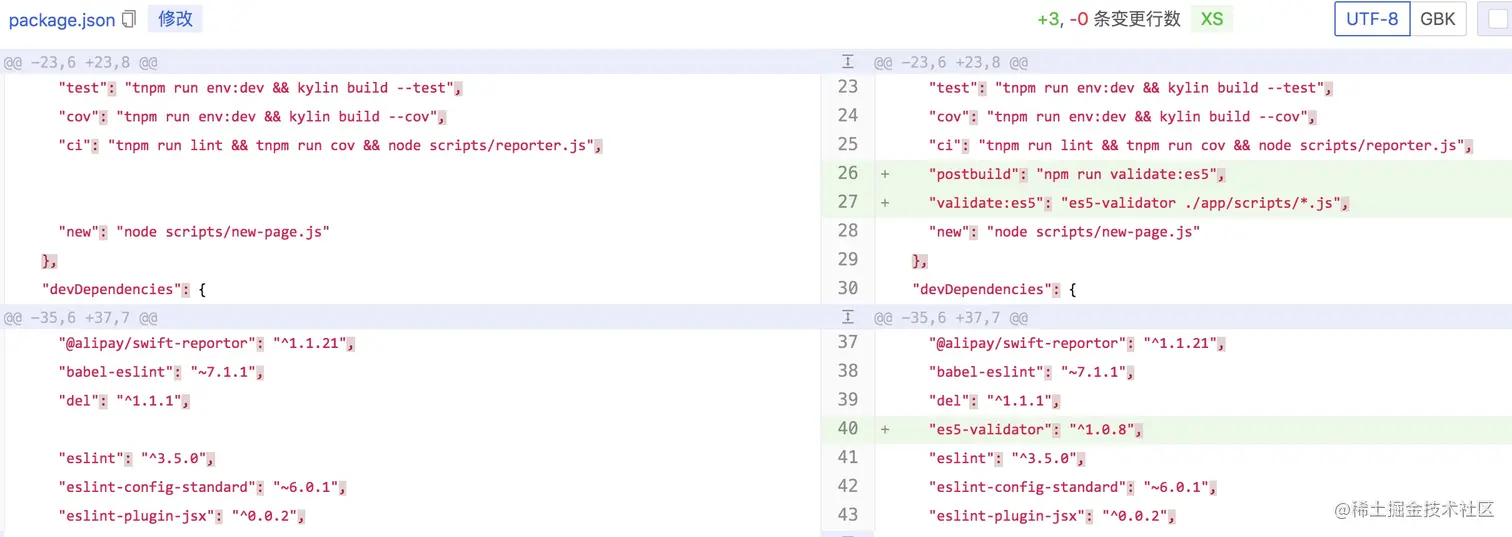Select line number 41
Screen dimensions: 1512x537
click(x=848, y=458)
